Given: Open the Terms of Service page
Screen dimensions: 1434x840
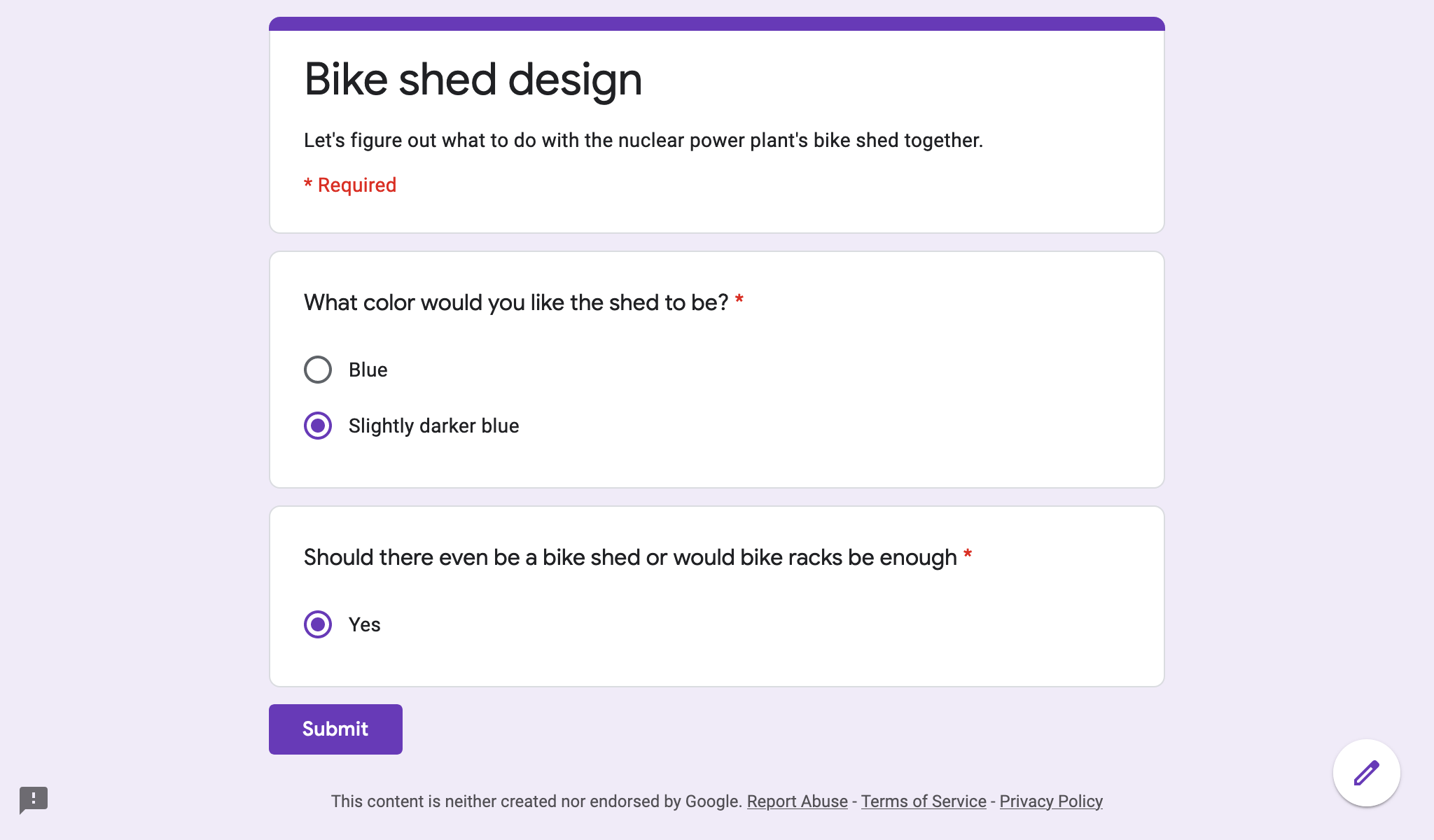Looking at the screenshot, I should pos(923,801).
